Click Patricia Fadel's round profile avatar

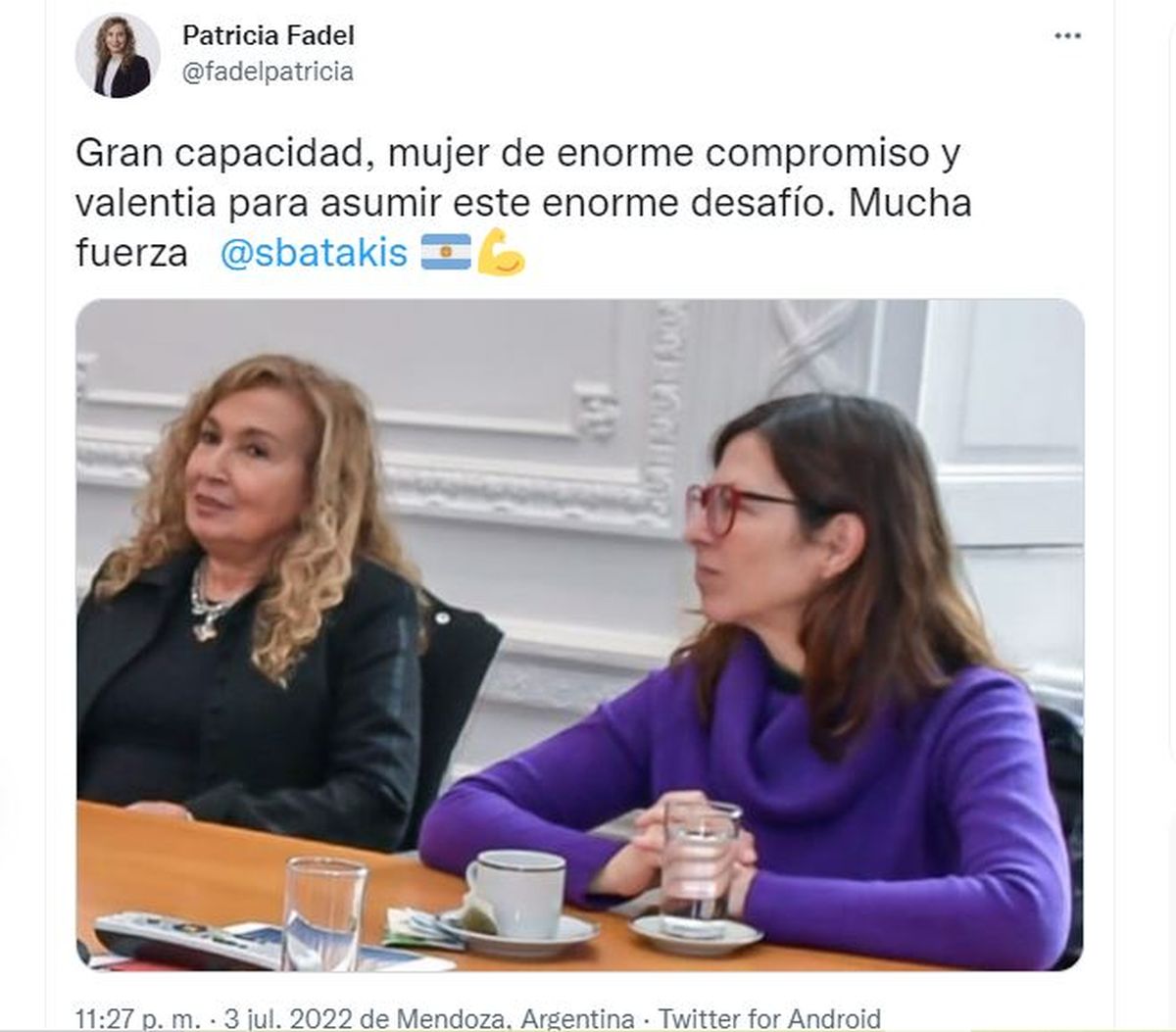[x=118, y=56]
